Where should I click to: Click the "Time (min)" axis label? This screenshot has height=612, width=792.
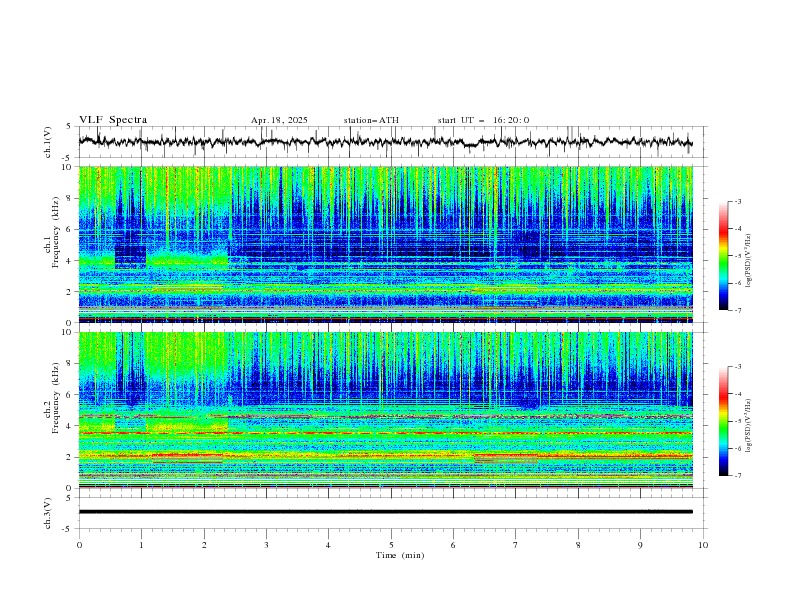click(400, 555)
